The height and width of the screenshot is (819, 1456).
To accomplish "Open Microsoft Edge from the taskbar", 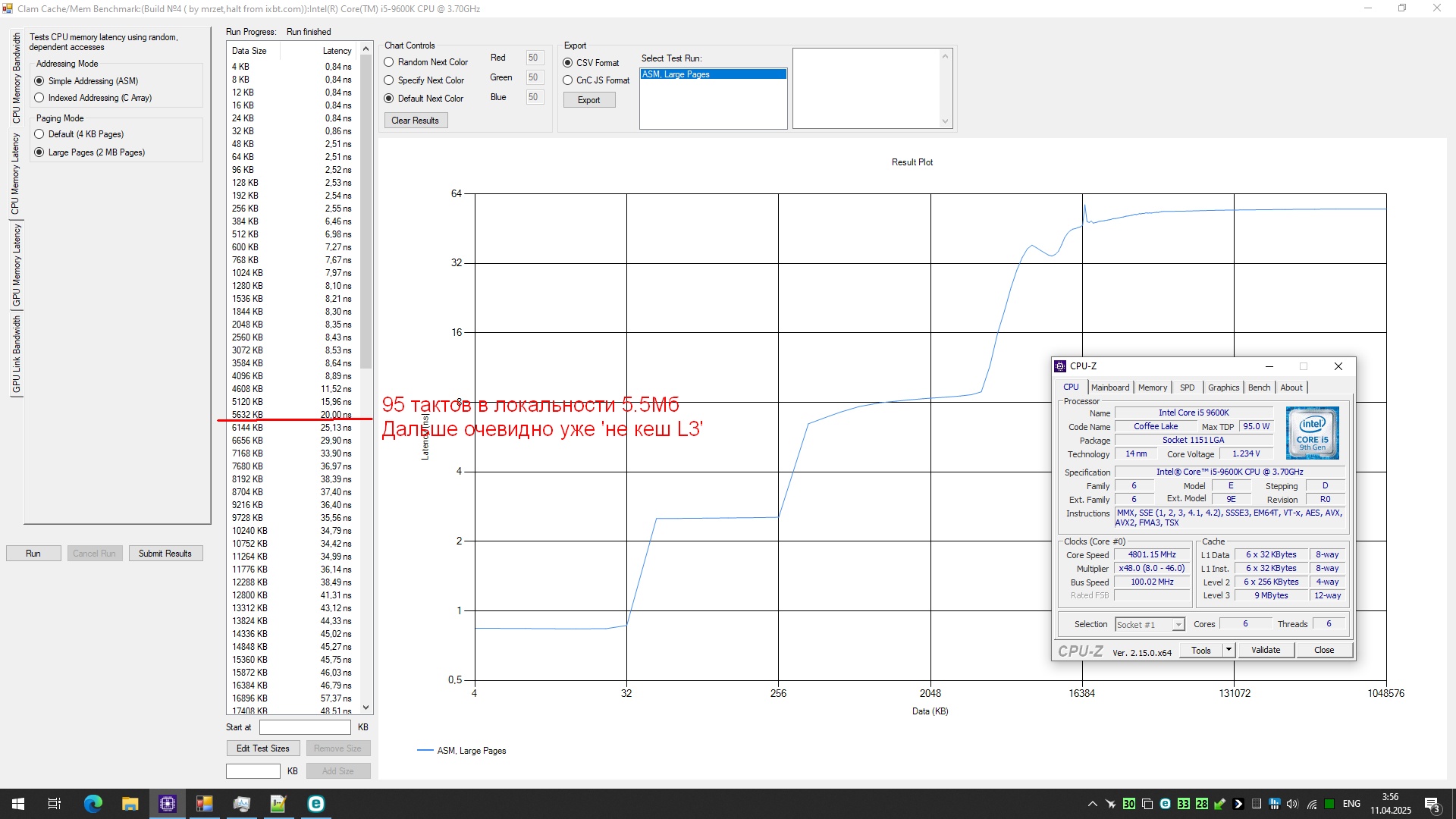I will (x=93, y=804).
